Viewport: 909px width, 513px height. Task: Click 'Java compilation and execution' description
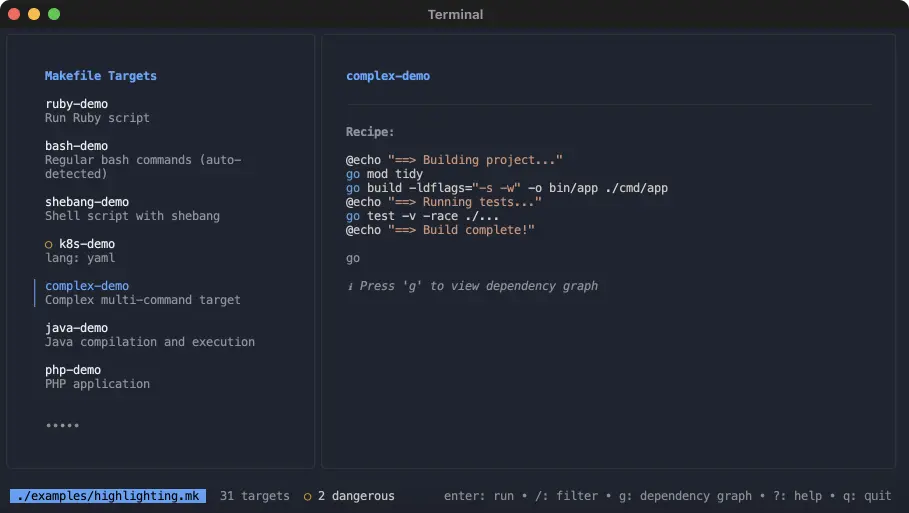150,342
